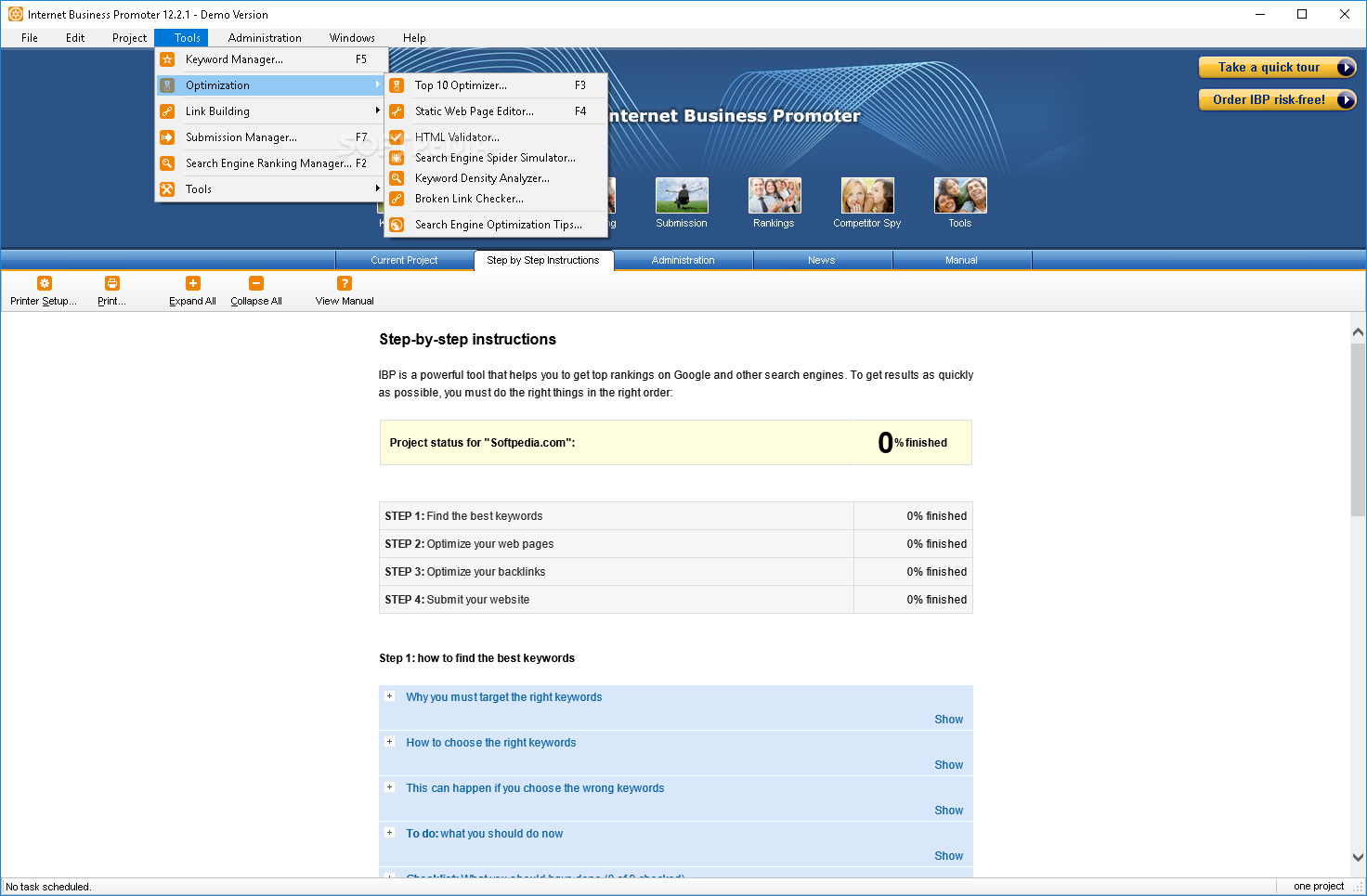1367x896 pixels.
Task: Choose HTML Validator... from Optimization submenu
Action: [496, 137]
